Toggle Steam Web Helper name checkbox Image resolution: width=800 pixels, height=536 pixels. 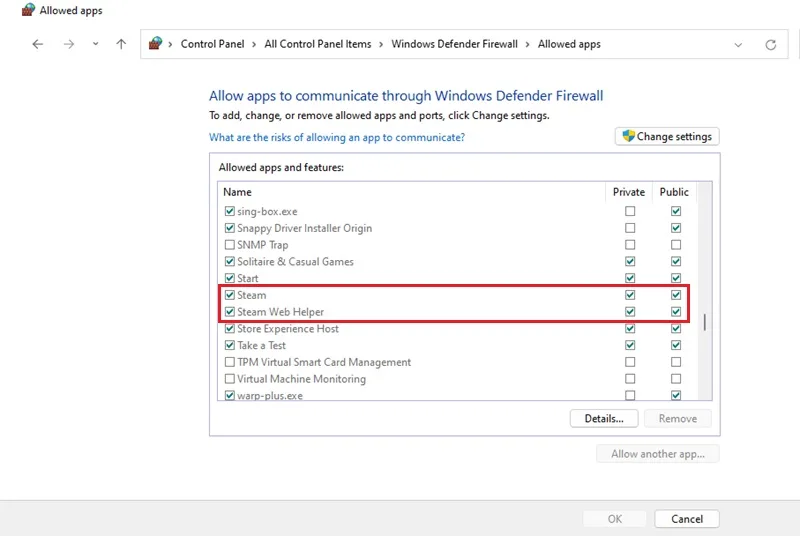230,312
